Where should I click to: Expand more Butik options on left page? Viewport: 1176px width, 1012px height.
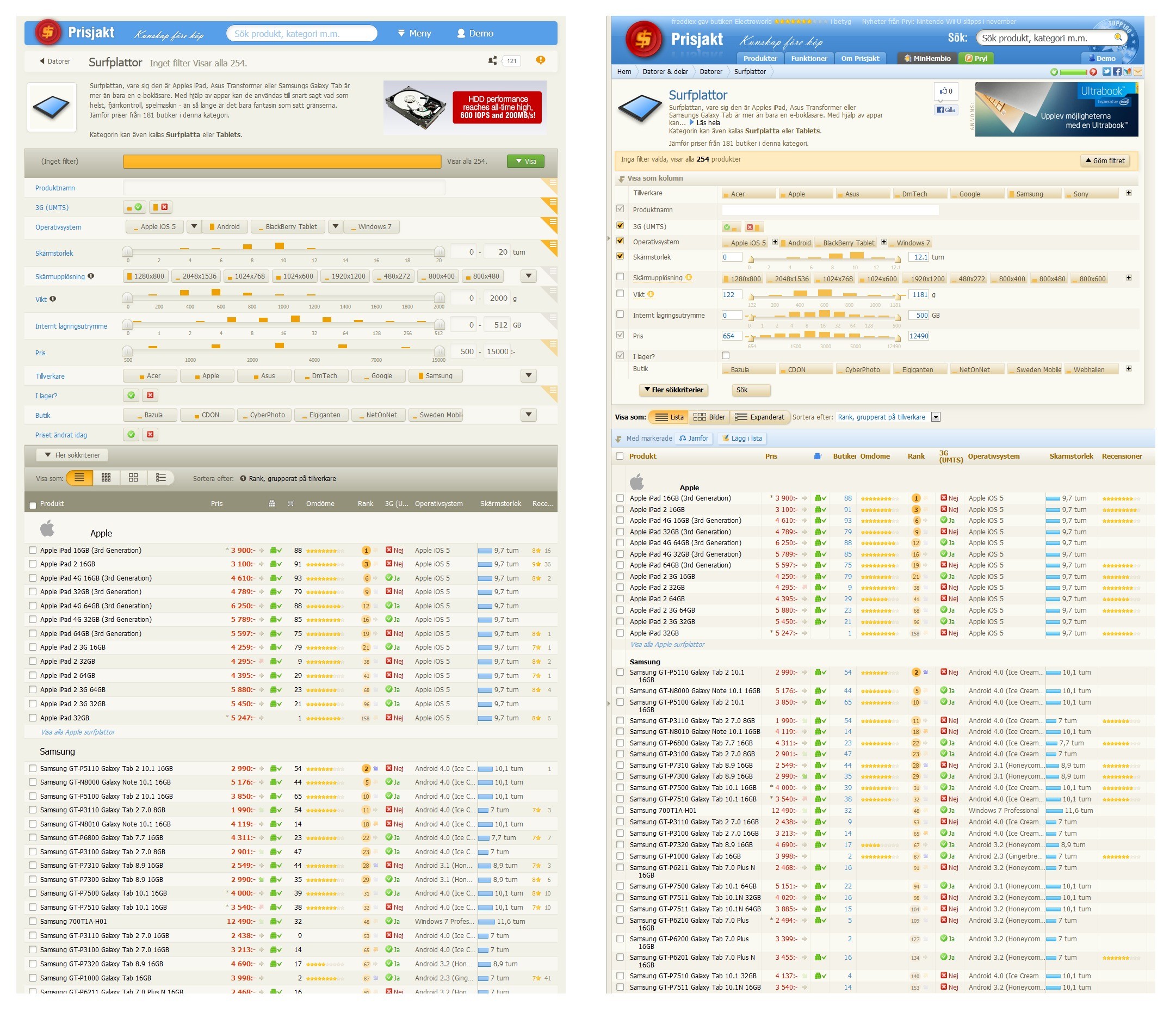(x=528, y=415)
